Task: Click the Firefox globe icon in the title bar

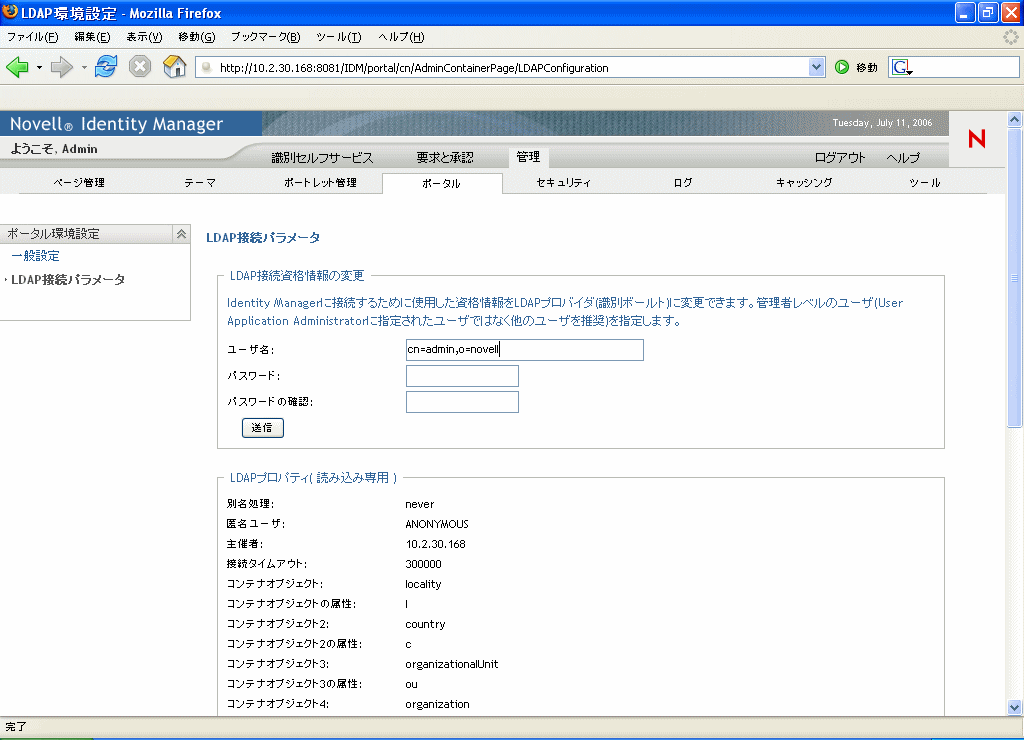Action: pos(10,12)
